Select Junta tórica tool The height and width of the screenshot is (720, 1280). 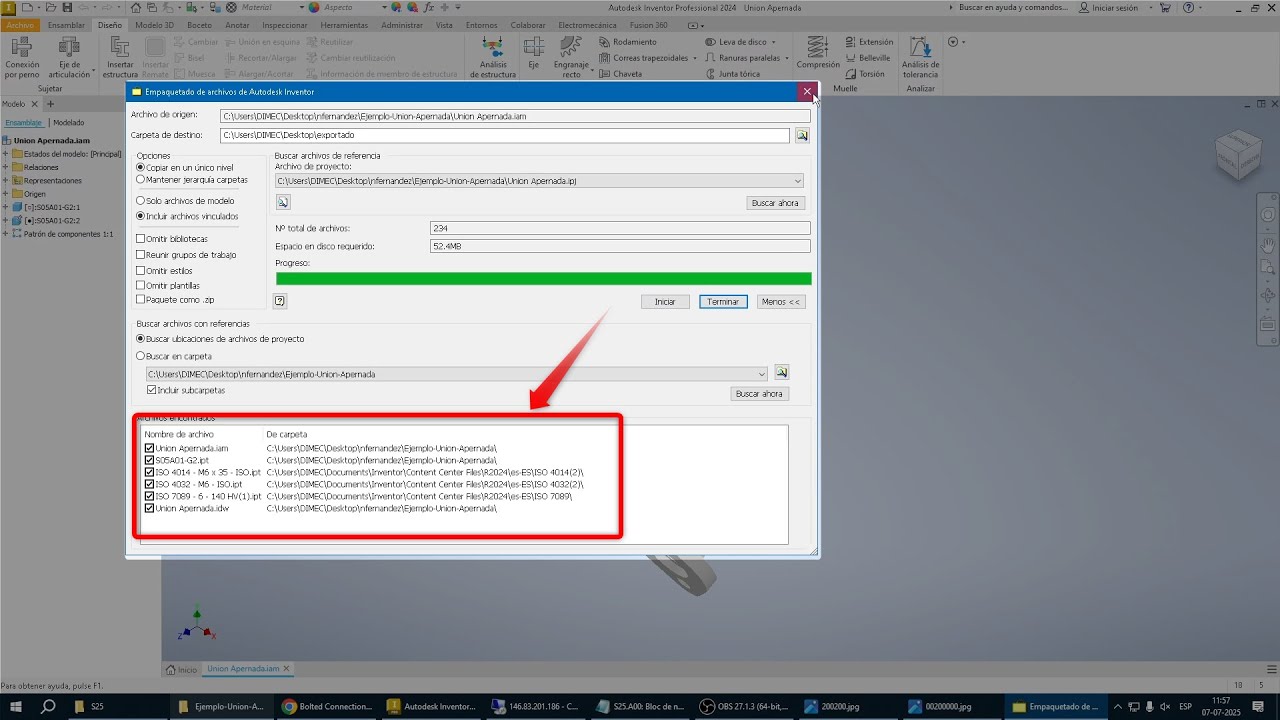click(x=732, y=74)
